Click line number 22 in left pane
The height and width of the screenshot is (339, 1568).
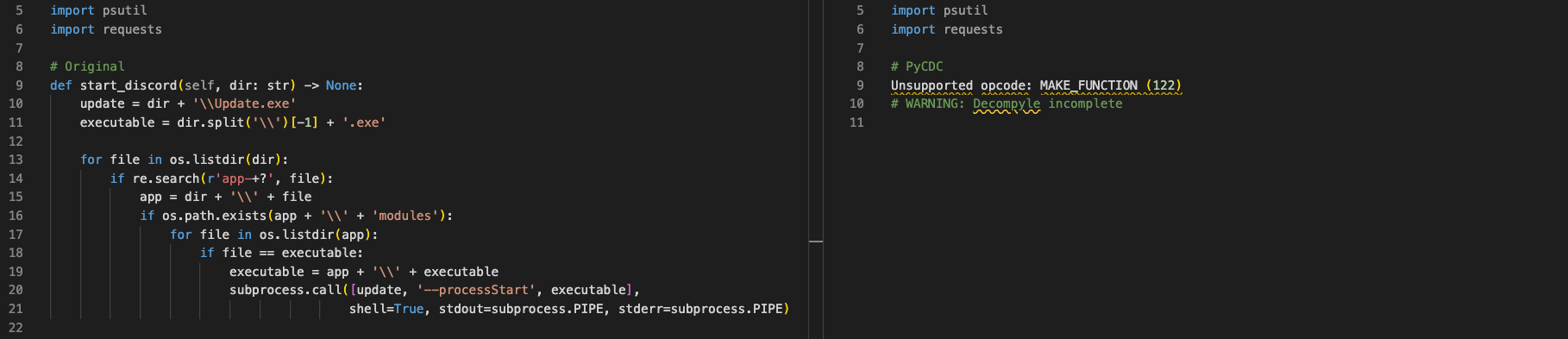click(16, 328)
